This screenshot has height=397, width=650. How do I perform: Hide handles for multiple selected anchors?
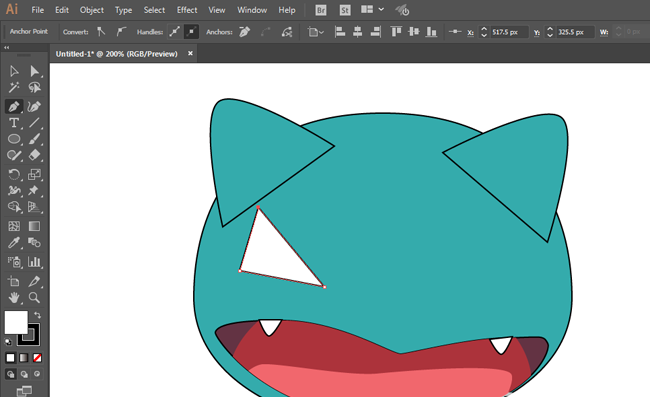pyautogui.click(x=191, y=32)
